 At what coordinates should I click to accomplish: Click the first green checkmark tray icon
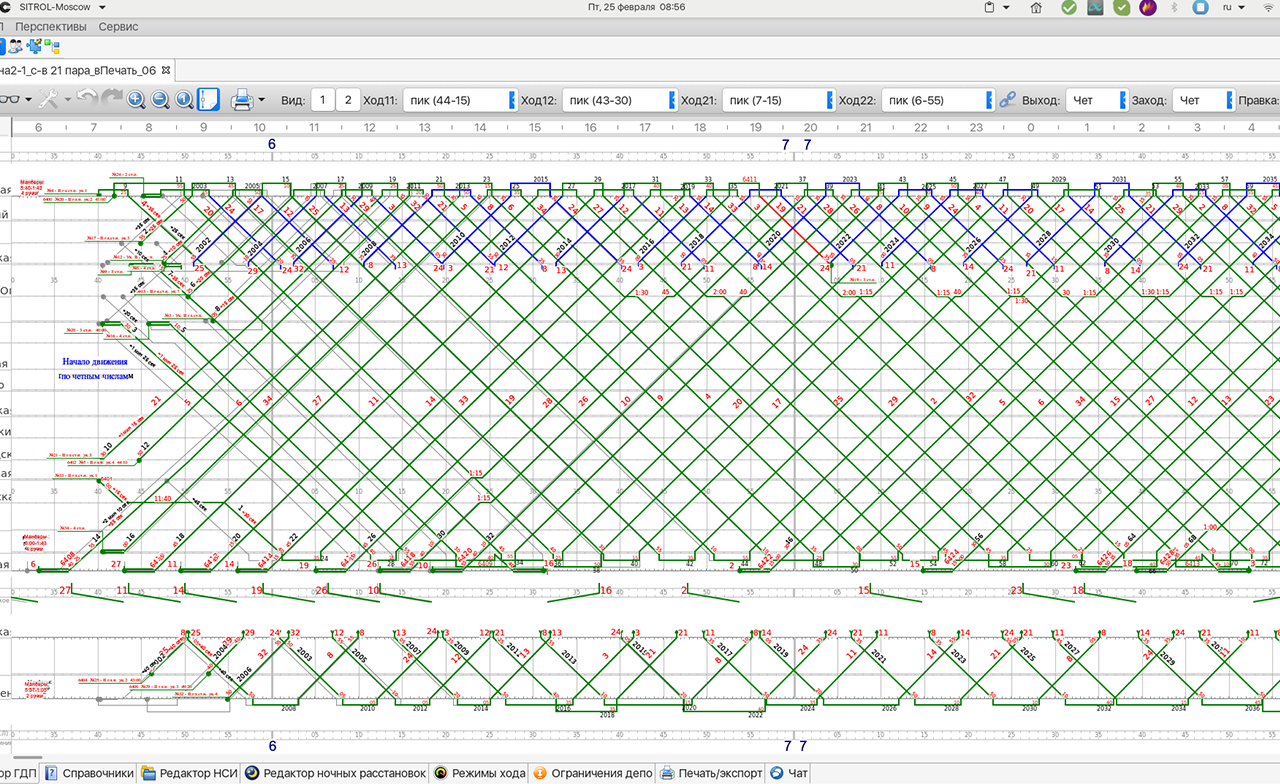pyautogui.click(x=1069, y=7)
